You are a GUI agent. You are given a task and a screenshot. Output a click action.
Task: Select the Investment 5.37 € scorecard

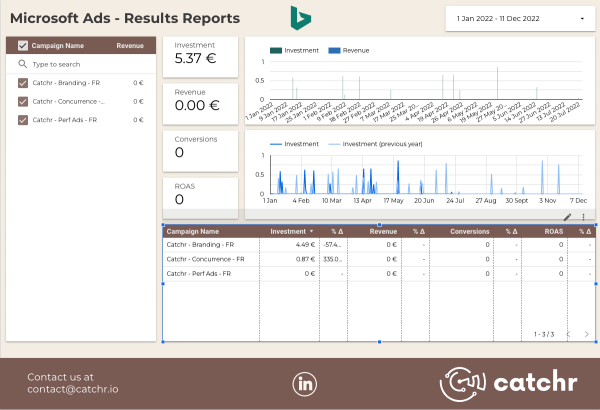tap(201, 57)
